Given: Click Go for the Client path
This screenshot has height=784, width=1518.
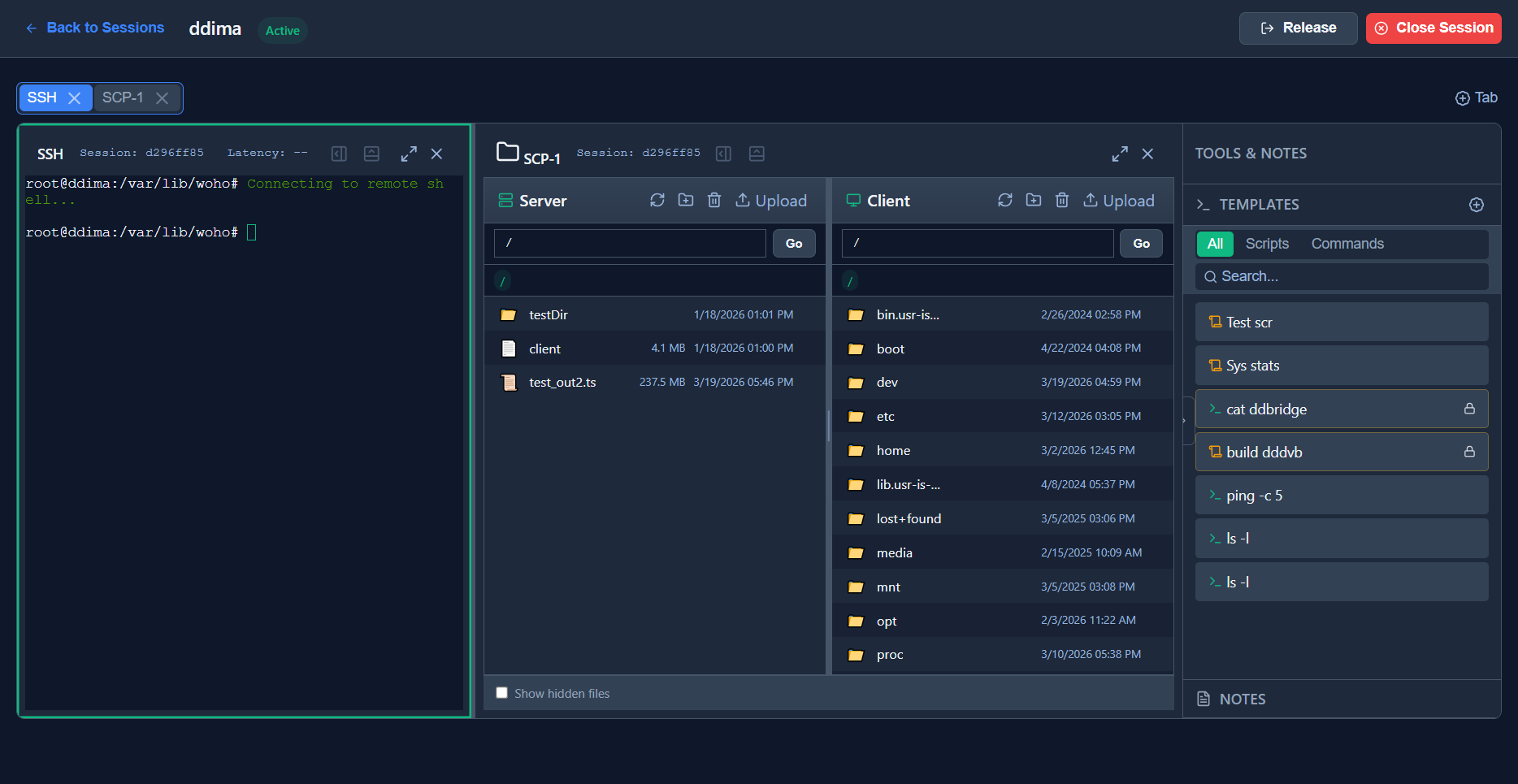Looking at the screenshot, I should click(1142, 243).
